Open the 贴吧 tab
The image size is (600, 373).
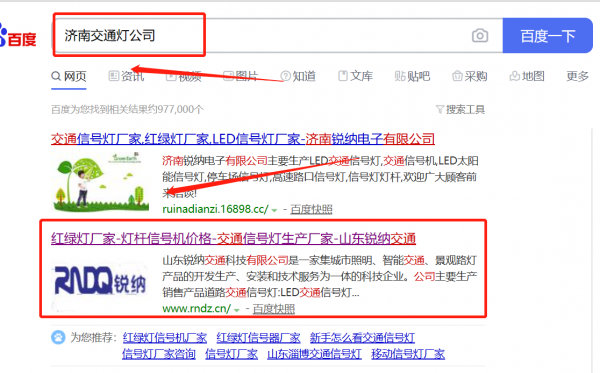(x=412, y=76)
